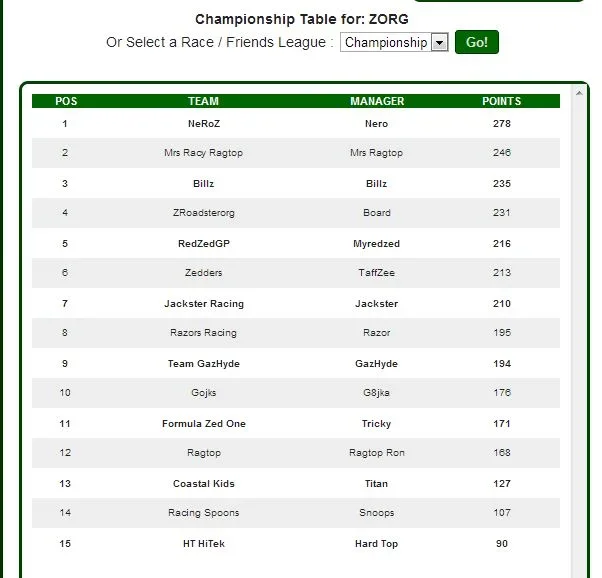
Task: Click manager Ragtop Ron
Action: pos(377,453)
